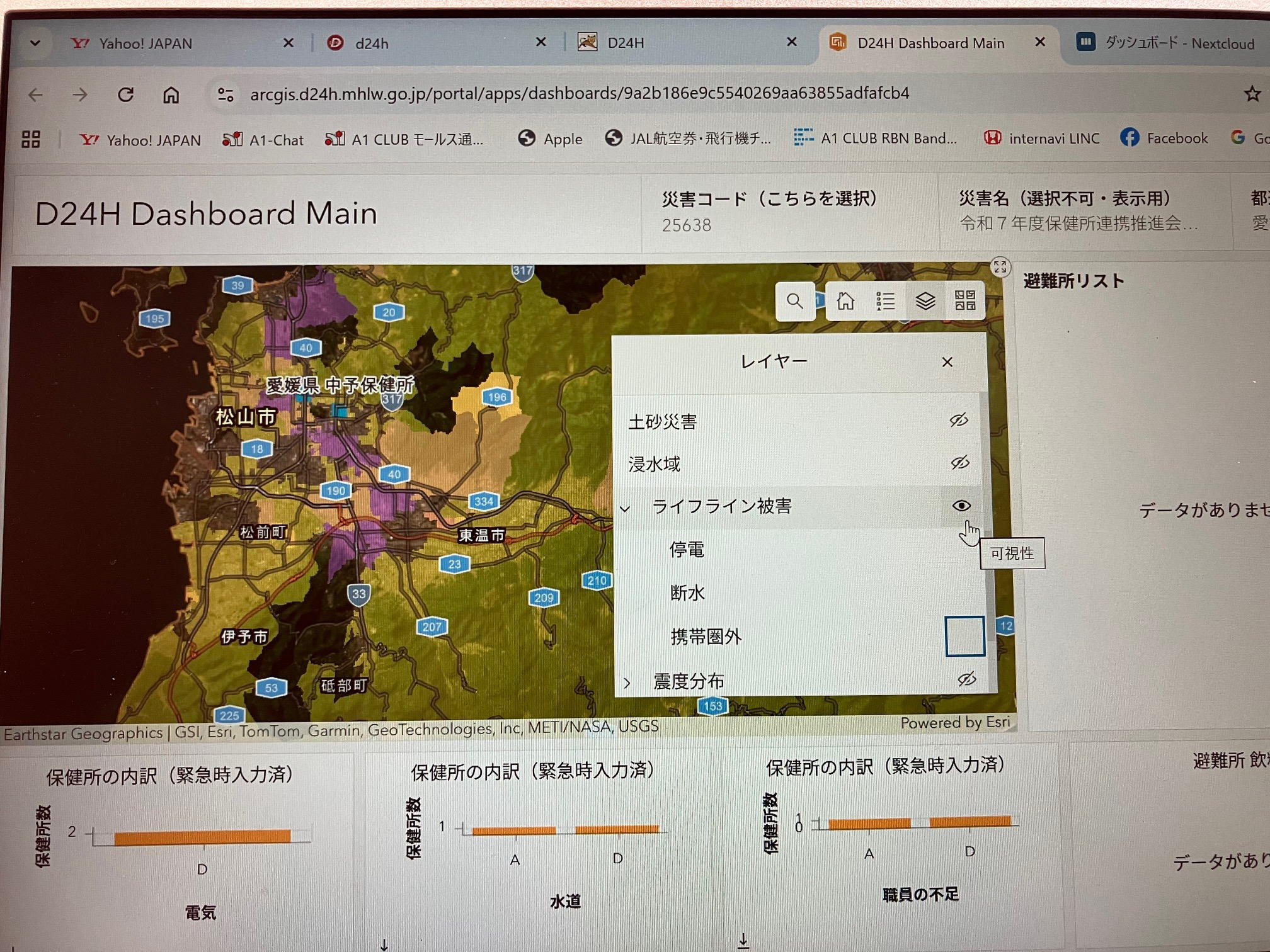Click the map home extent icon

pyautogui.click(x=845, y=302)
